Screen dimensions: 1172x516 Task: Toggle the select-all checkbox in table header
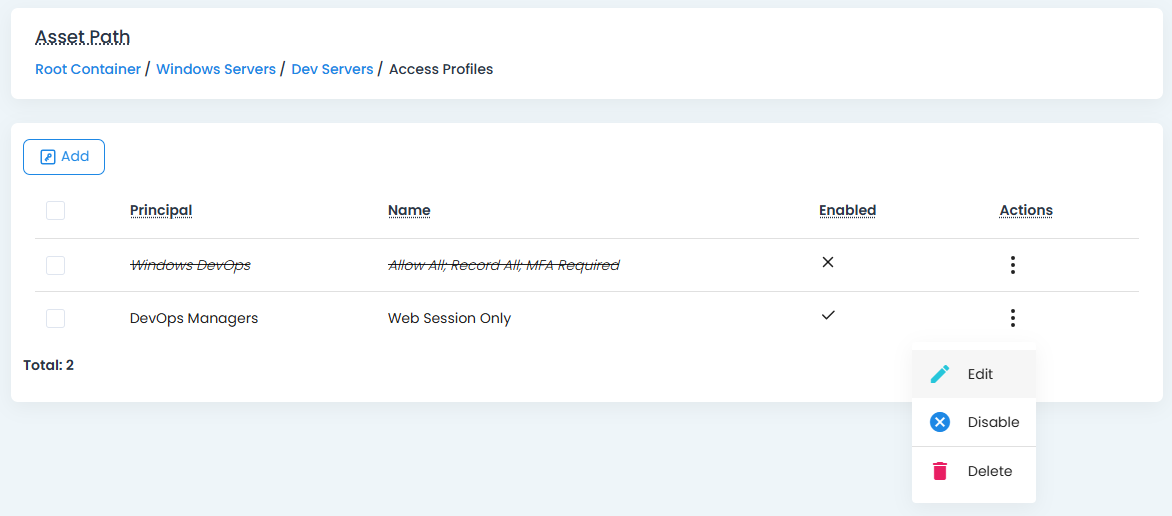56,210
